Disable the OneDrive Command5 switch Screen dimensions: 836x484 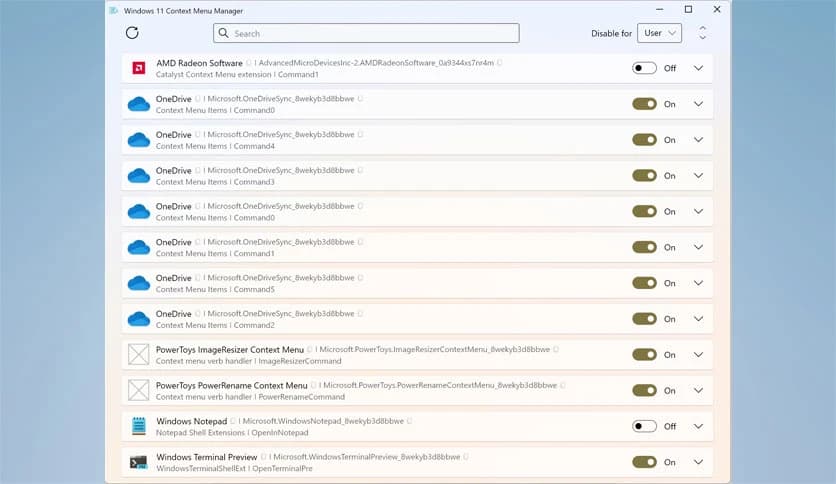click(x=644, y=283)
